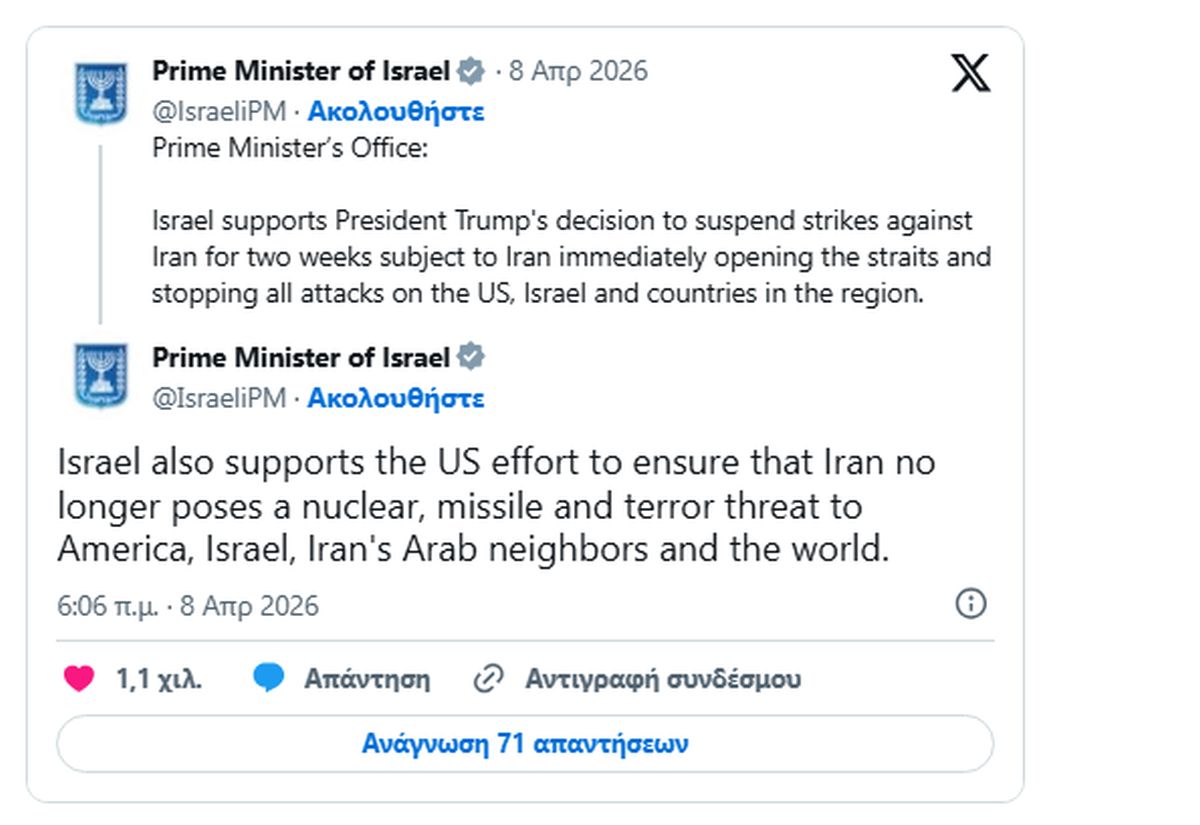
Task: Click second Prime Minister of Israel name
Action: tap(301, 356)
